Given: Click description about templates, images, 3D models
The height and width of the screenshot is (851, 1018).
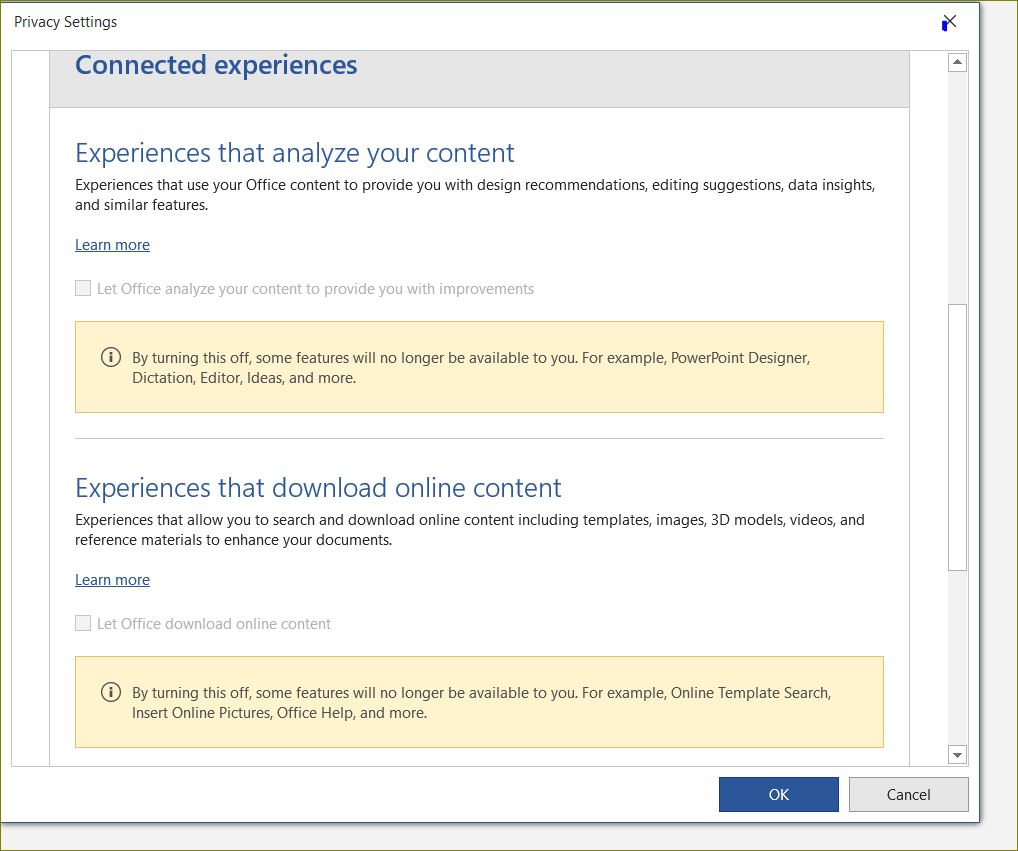Looking at the screenshot, I should click(470, 530).
